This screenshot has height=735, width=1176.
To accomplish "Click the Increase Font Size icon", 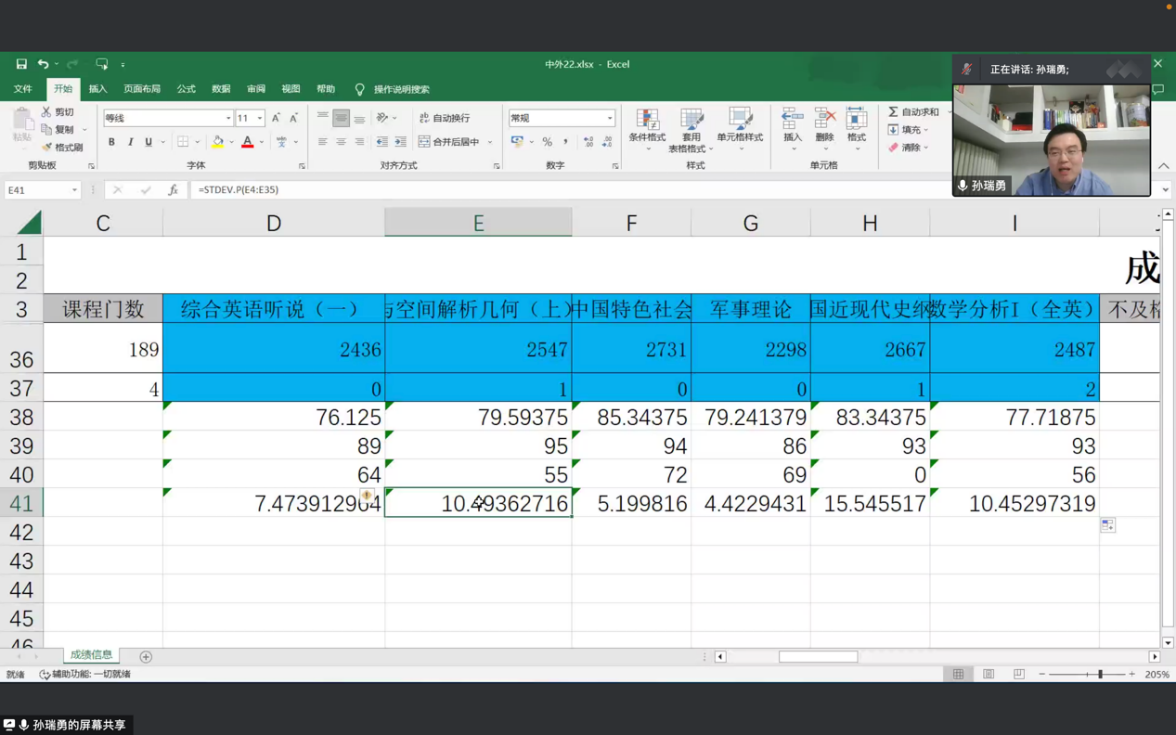I will click(276, 118).
